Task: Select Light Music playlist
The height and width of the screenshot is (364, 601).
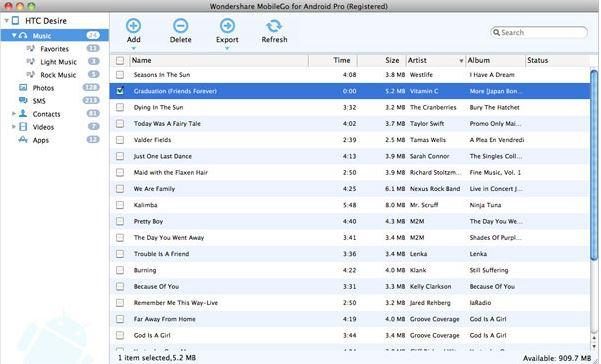Action: tap(58, 62)
